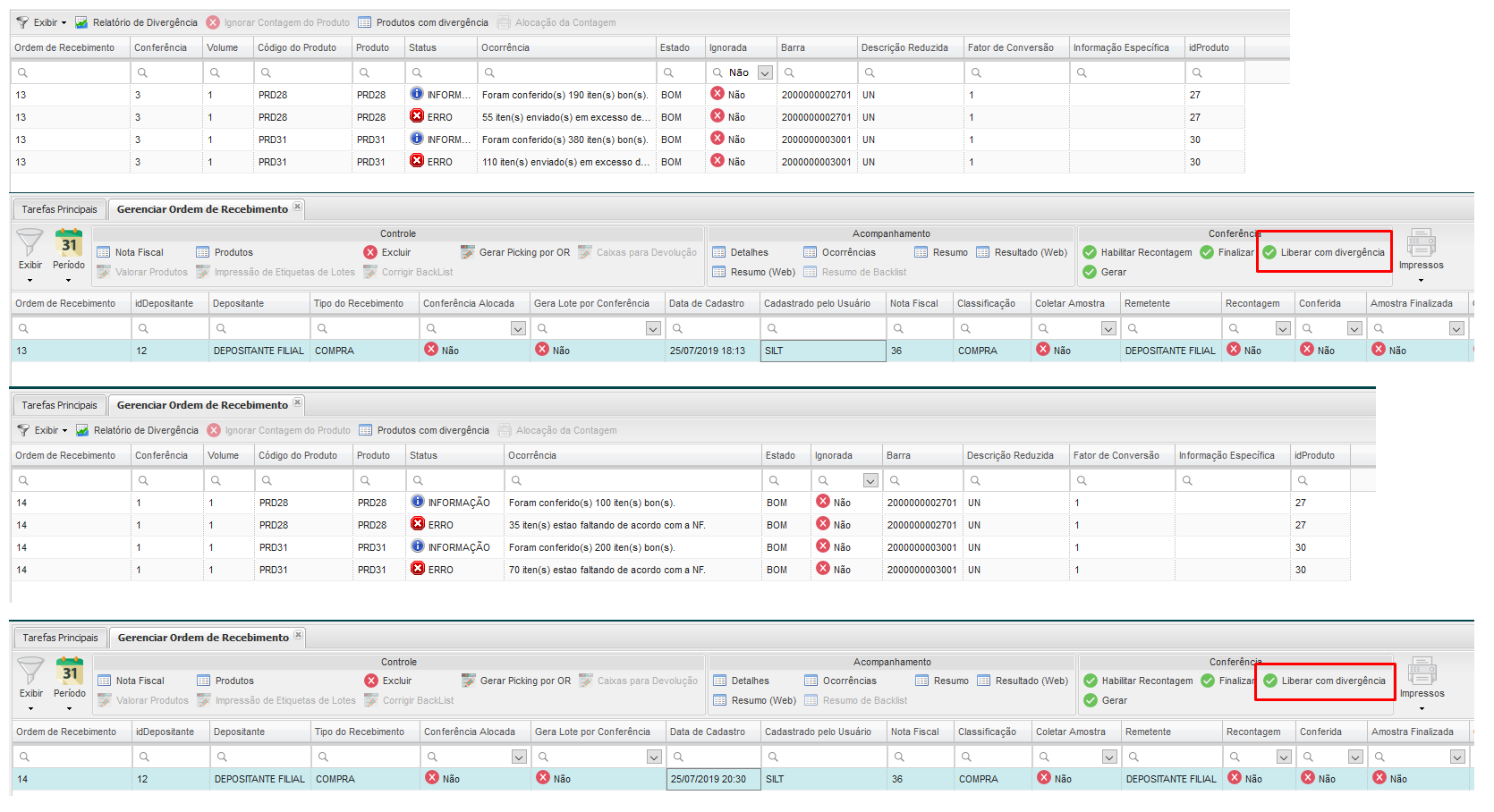This screenshot has width=1494, height=812.
Task: Close the Gerenciar Ordem de Recebimento tab above the order 14 toolbar
Action: (299, 636)
